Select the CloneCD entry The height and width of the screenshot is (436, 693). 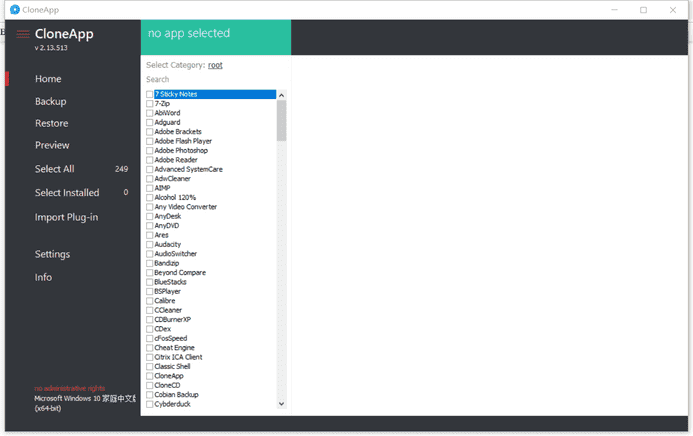coord(167,386)
